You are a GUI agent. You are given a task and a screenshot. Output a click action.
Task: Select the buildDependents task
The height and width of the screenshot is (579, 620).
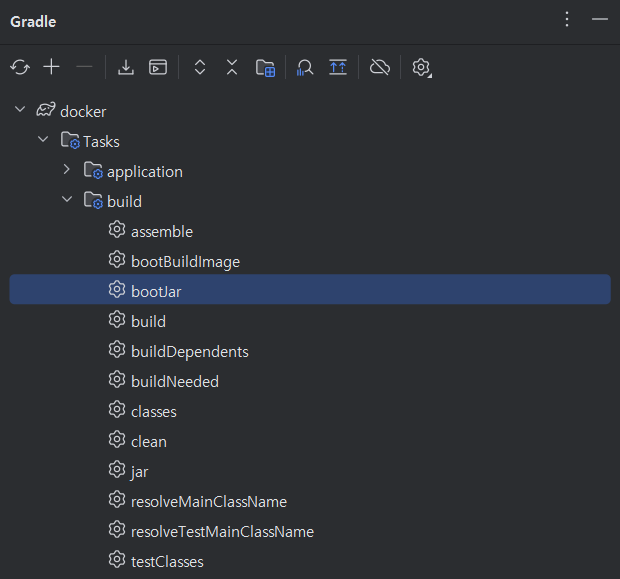pos(310,352)
